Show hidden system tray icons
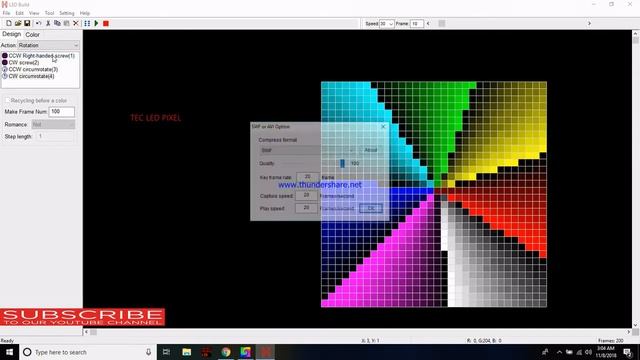The height and width of the screenshot is (360, 640). [x=559, y=352]
